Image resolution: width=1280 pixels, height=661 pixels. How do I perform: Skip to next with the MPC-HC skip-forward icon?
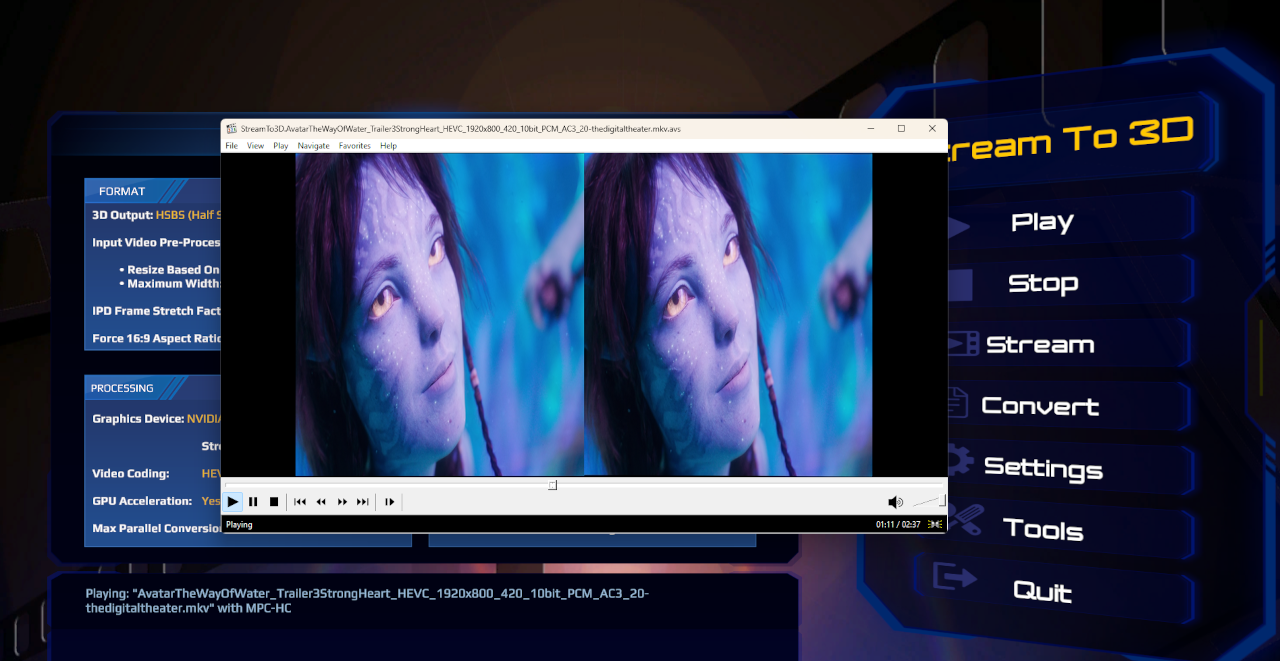pyautogui.click(x=363, y=502)
